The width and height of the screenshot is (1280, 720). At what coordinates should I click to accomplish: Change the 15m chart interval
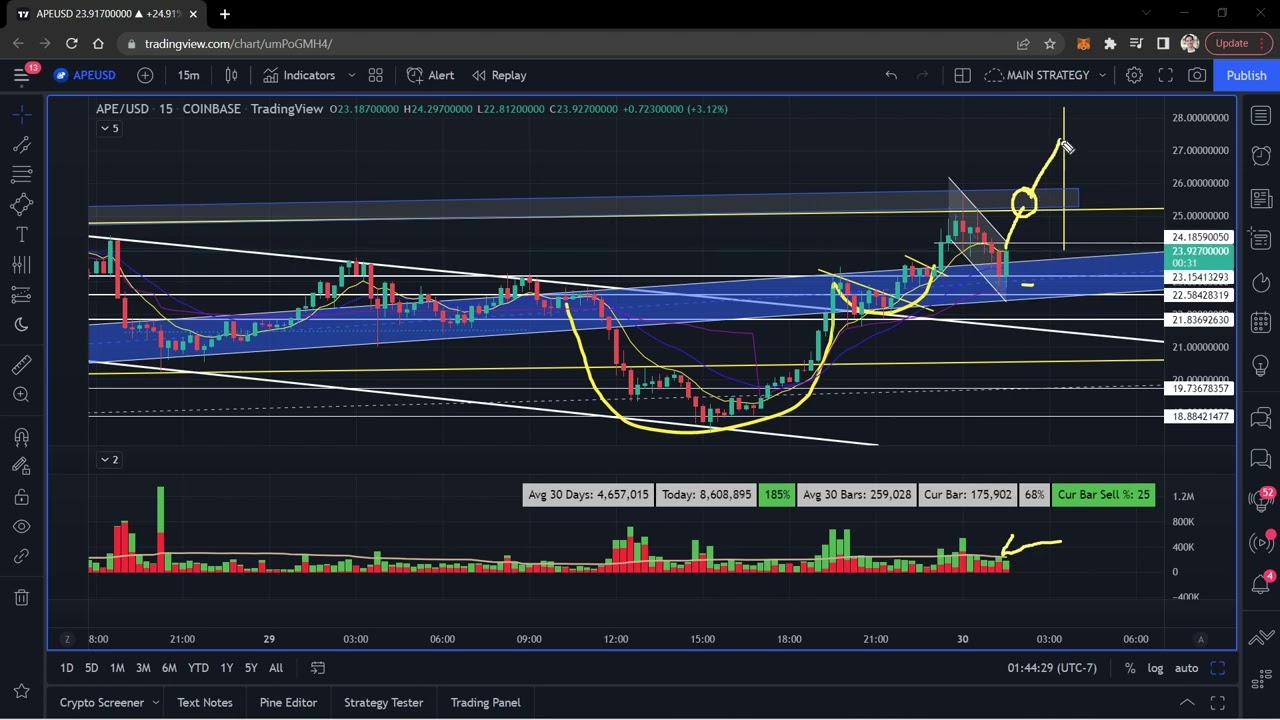(188, 75)
